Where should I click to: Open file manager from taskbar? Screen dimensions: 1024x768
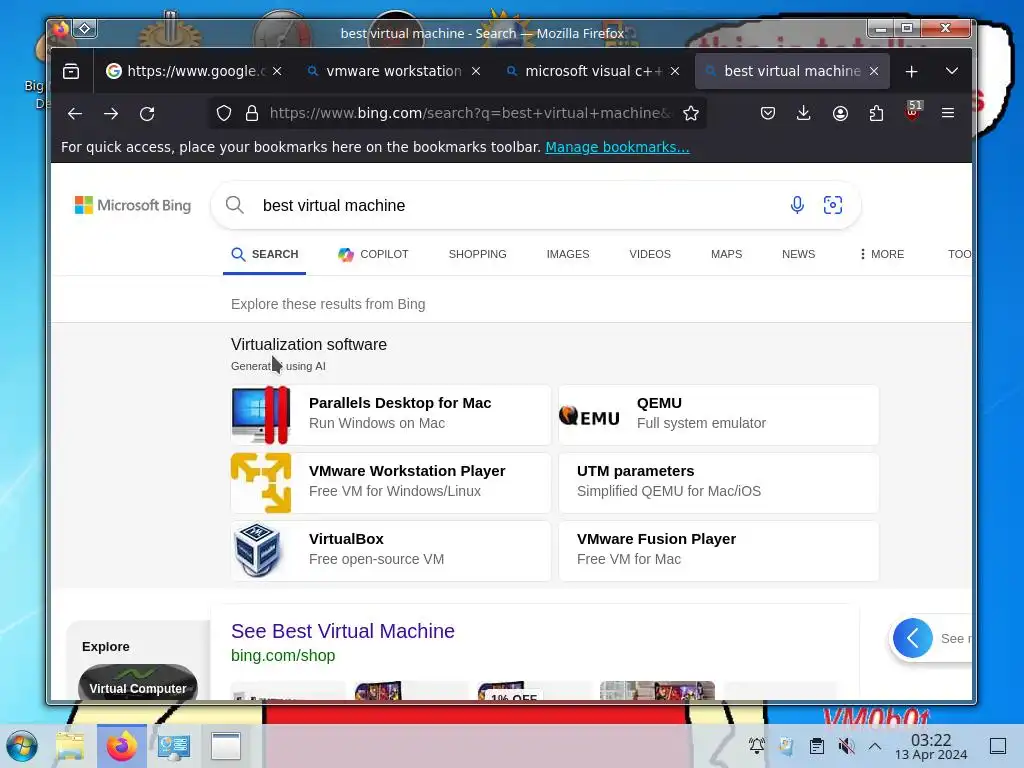(70, 746)
